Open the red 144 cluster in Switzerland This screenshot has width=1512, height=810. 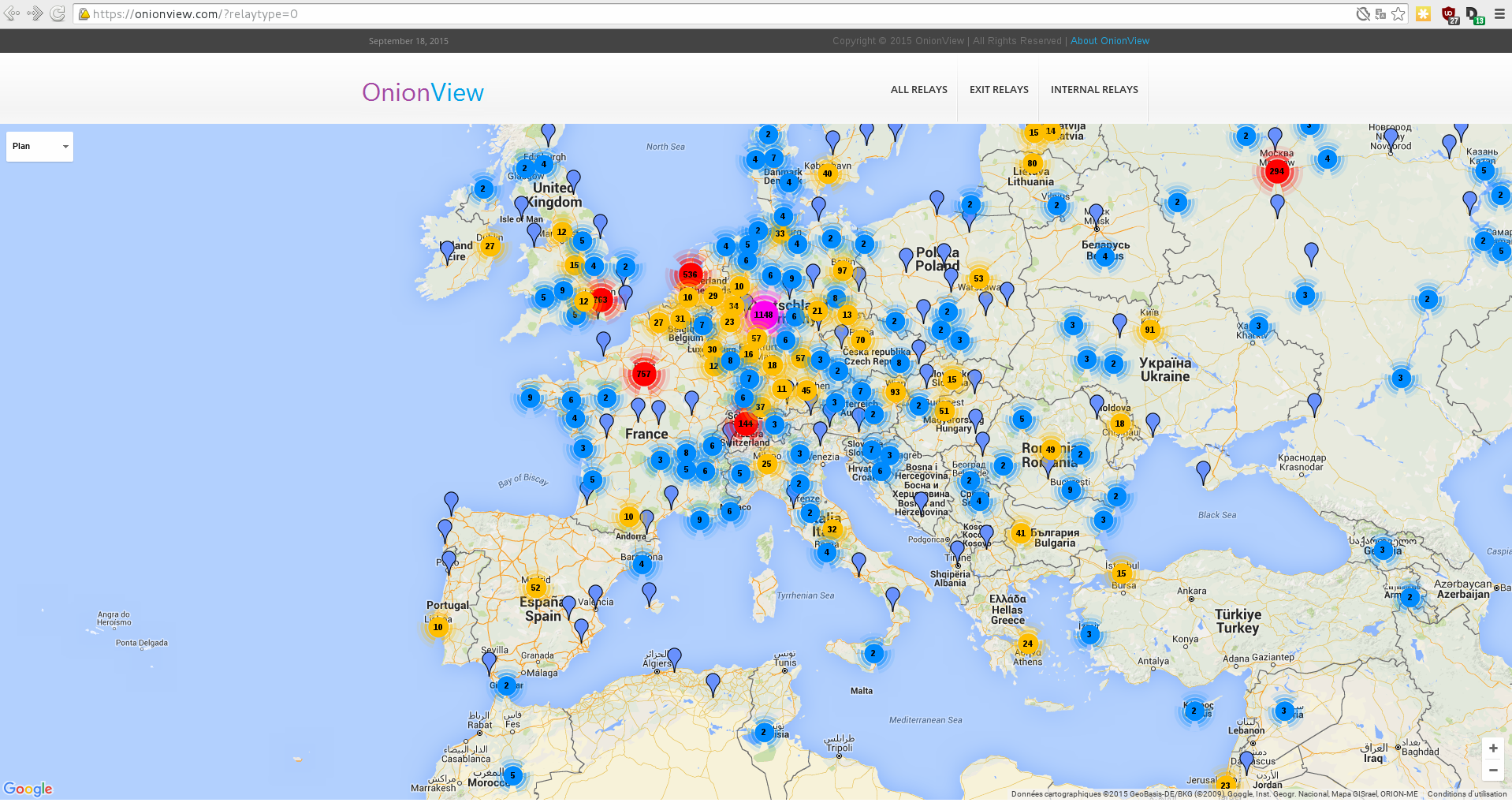tap(745, 424)
